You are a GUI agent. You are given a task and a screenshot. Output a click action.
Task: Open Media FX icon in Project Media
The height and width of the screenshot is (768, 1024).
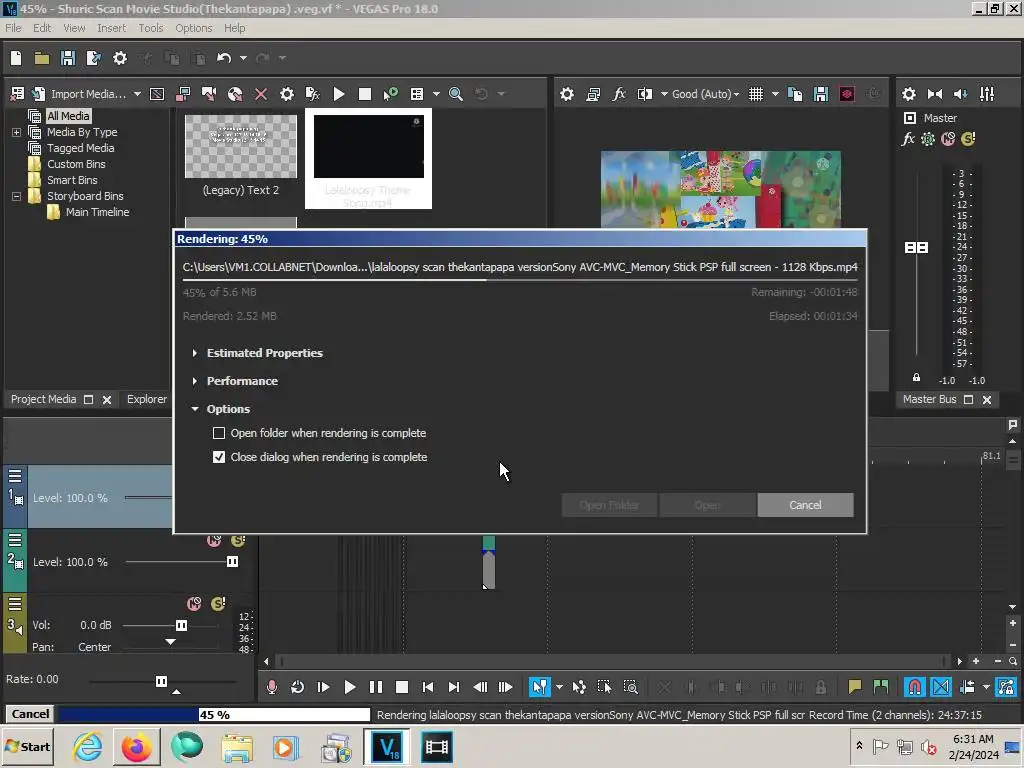(313, 94)
